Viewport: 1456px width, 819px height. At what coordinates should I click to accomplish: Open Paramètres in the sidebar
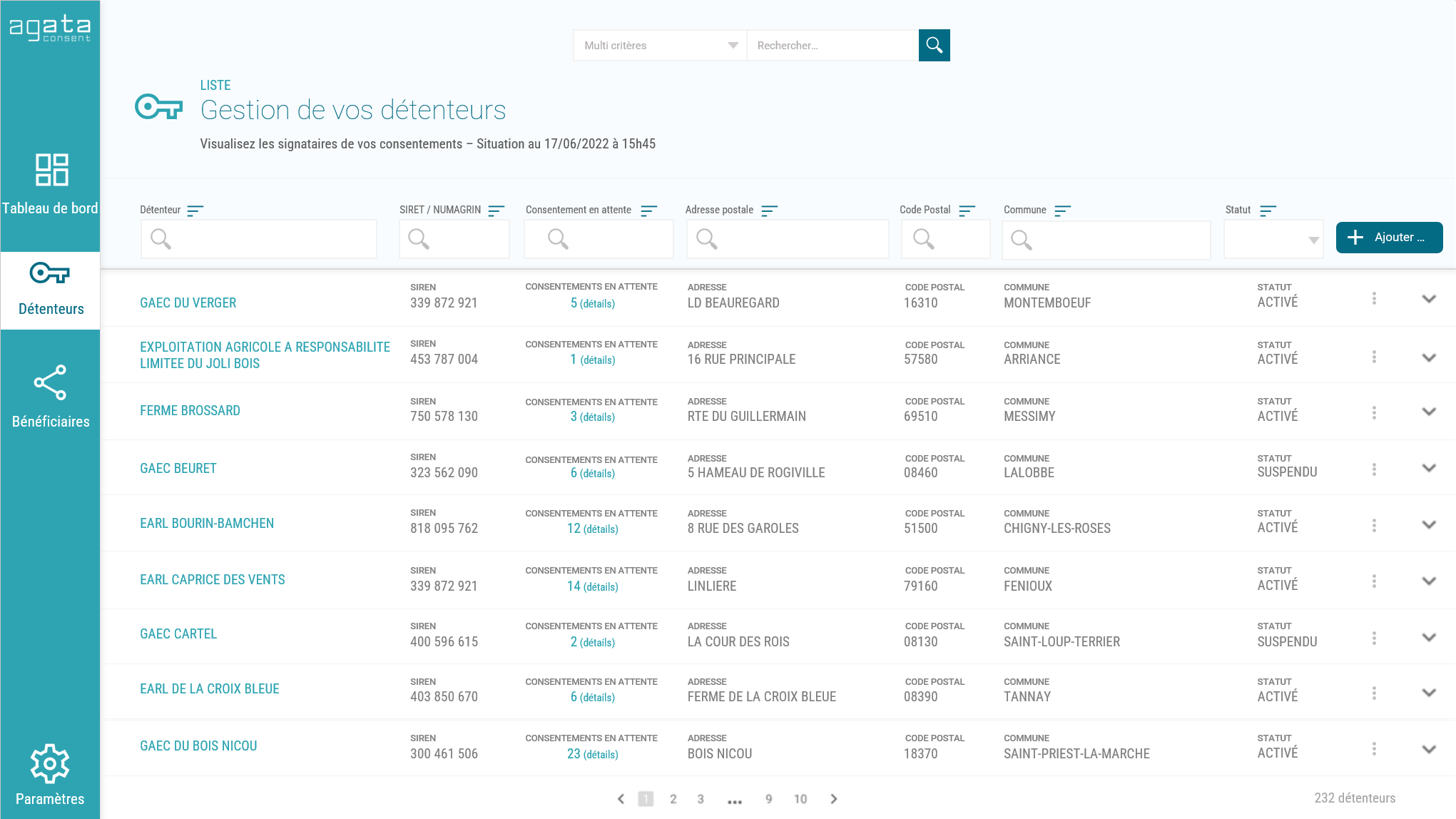tap(50, 775)
